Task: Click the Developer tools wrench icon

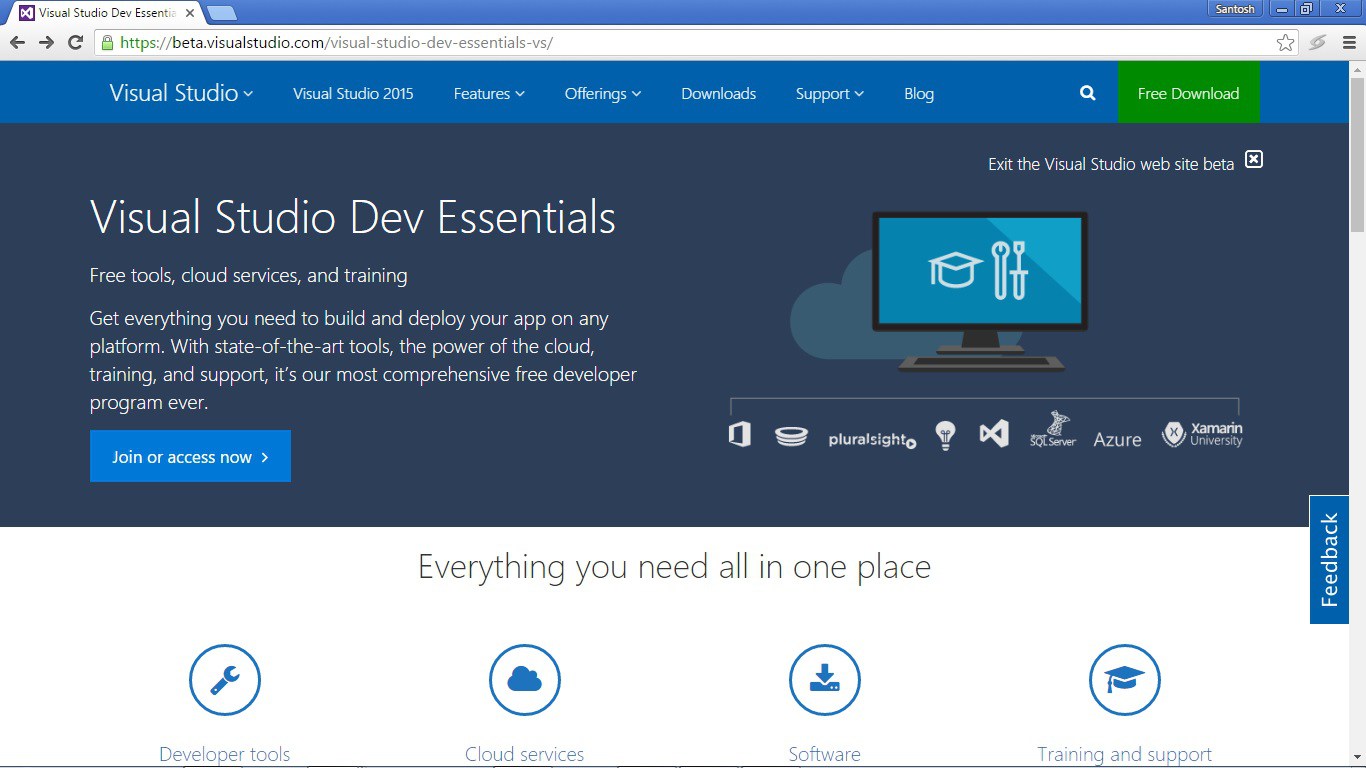Action: [x=225, y=680]
